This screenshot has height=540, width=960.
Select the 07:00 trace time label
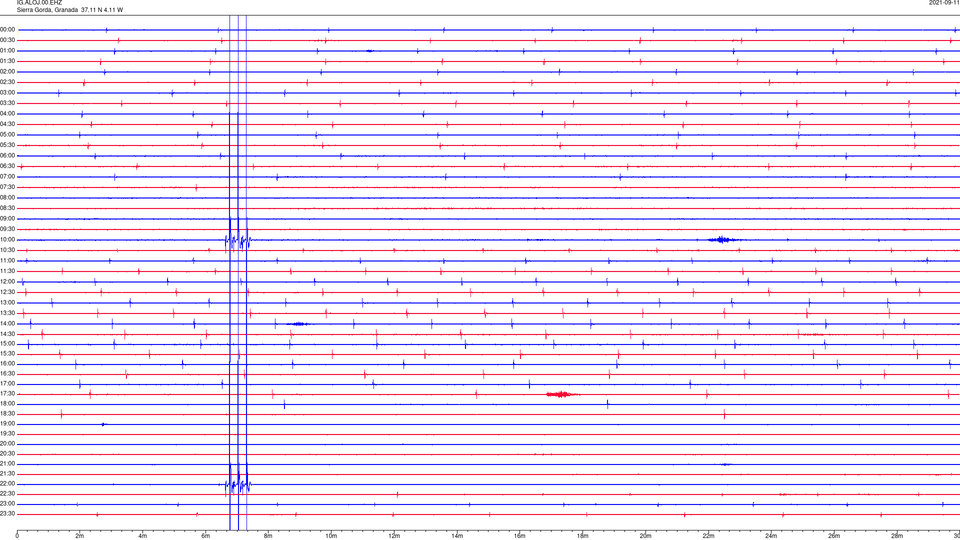(7, 177)
